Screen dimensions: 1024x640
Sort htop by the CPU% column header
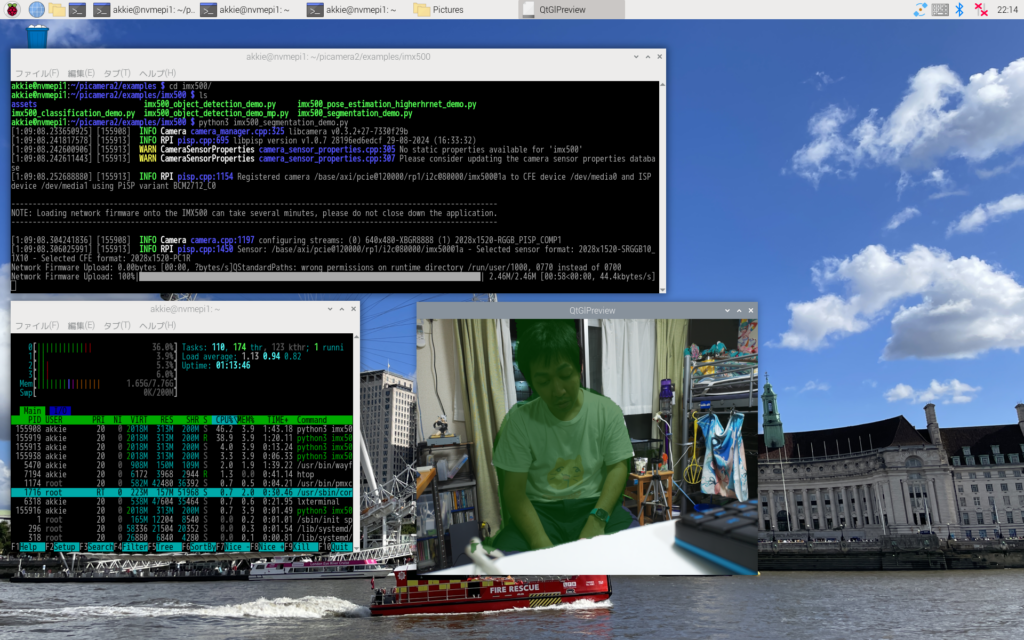point(225,420)
